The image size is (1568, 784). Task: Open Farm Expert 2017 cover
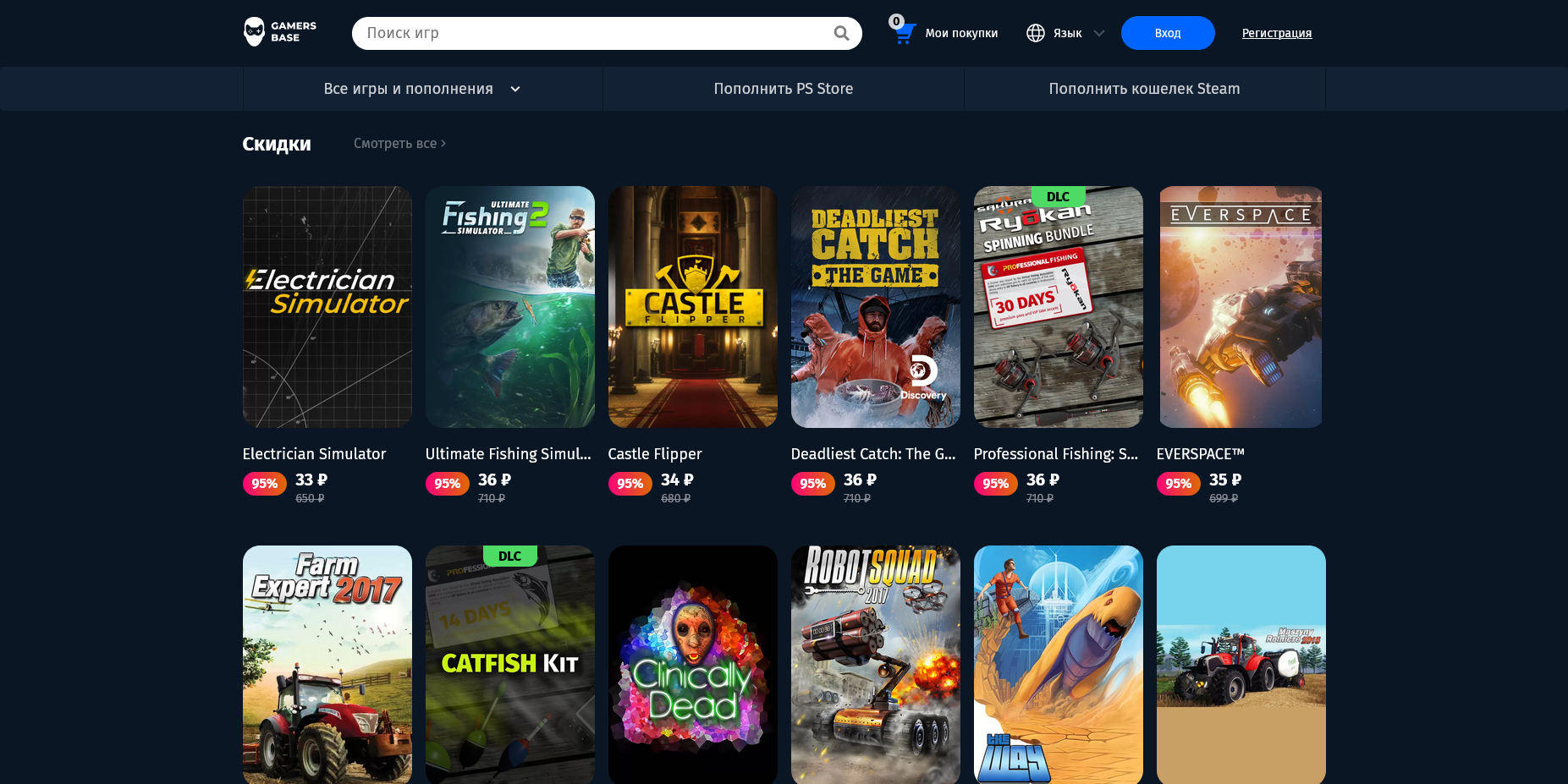pos(327,665)
